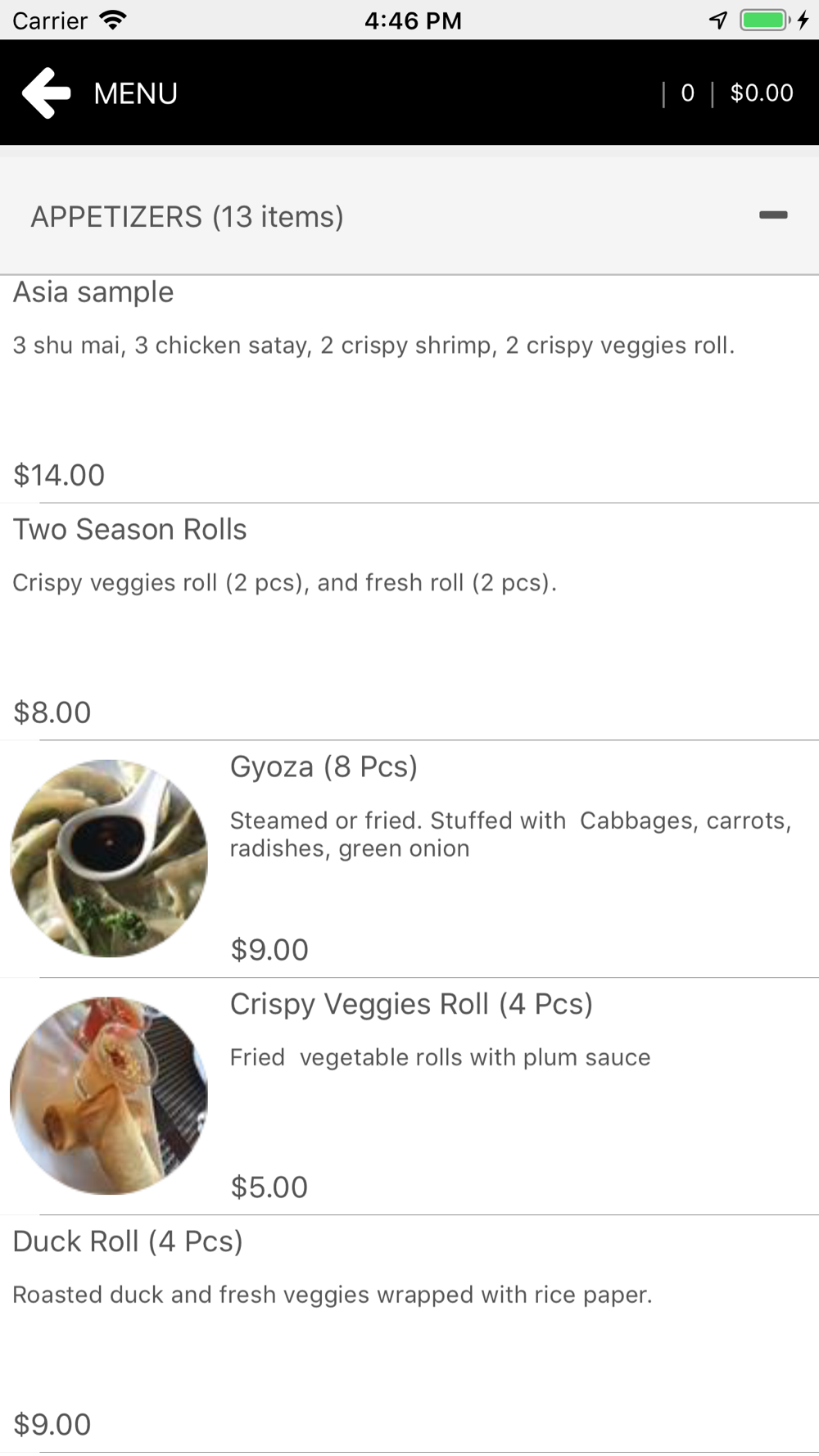Screen dimensions: 819x1456
Task: Collapse the Appetizers section minus icon
Action: coord(773,215)
